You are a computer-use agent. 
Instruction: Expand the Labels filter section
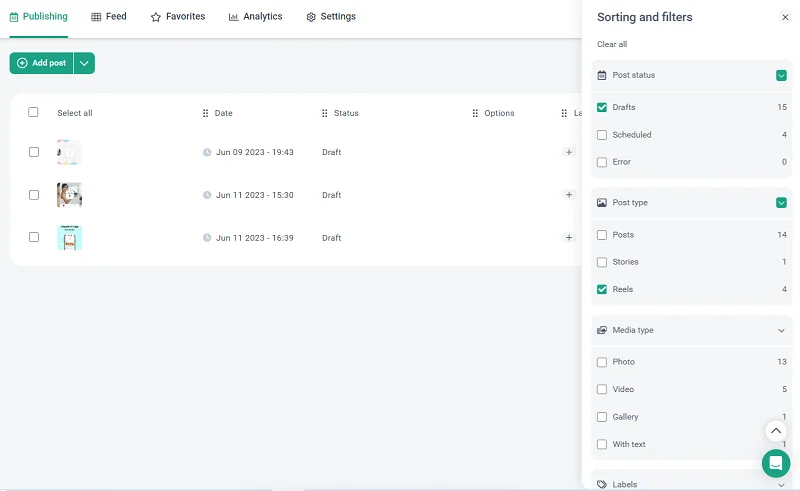coord(781,484)
